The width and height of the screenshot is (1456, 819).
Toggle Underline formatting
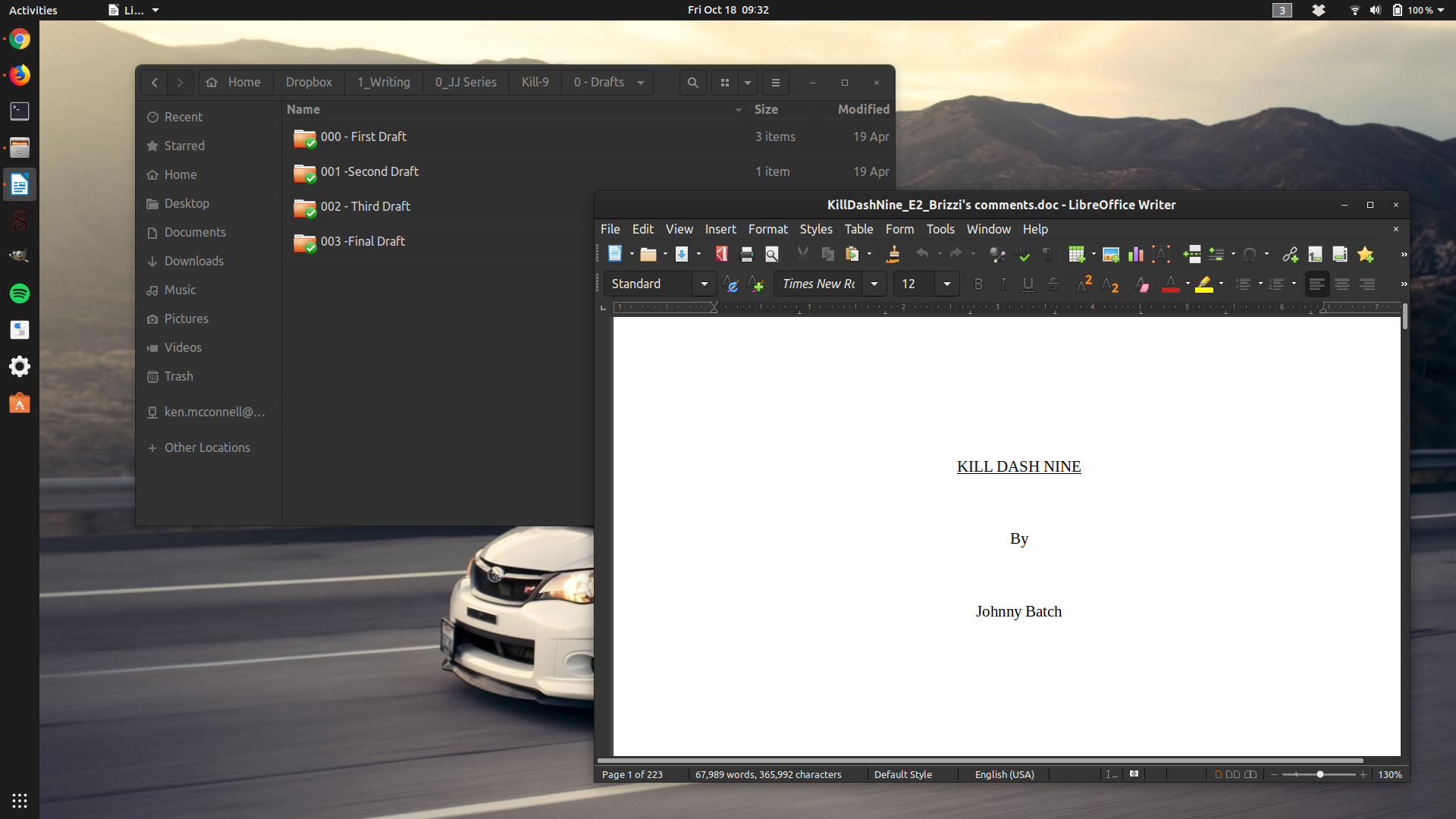click(x=1028, y=284)
